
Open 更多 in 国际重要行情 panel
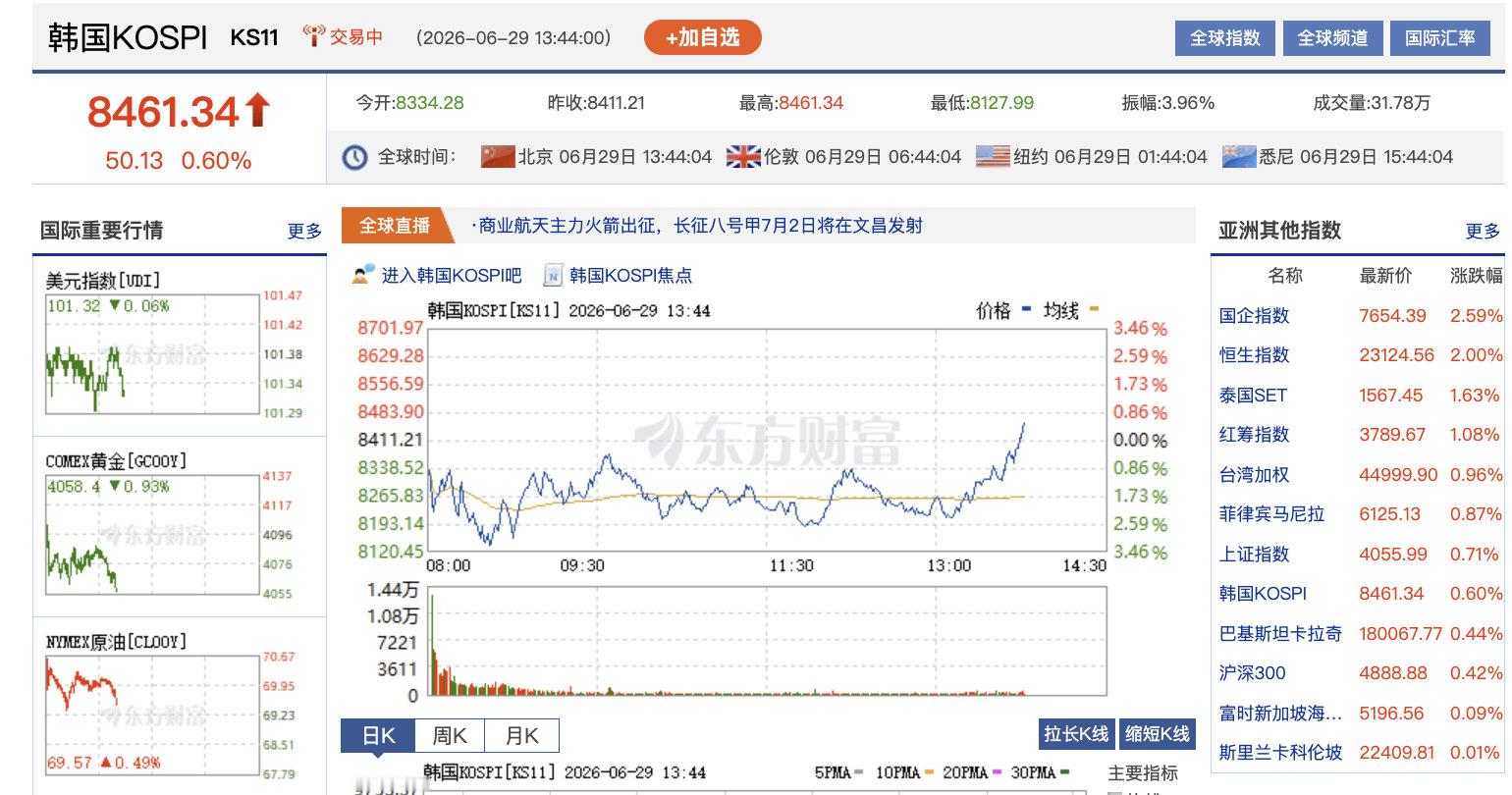(x=304, y=231)
